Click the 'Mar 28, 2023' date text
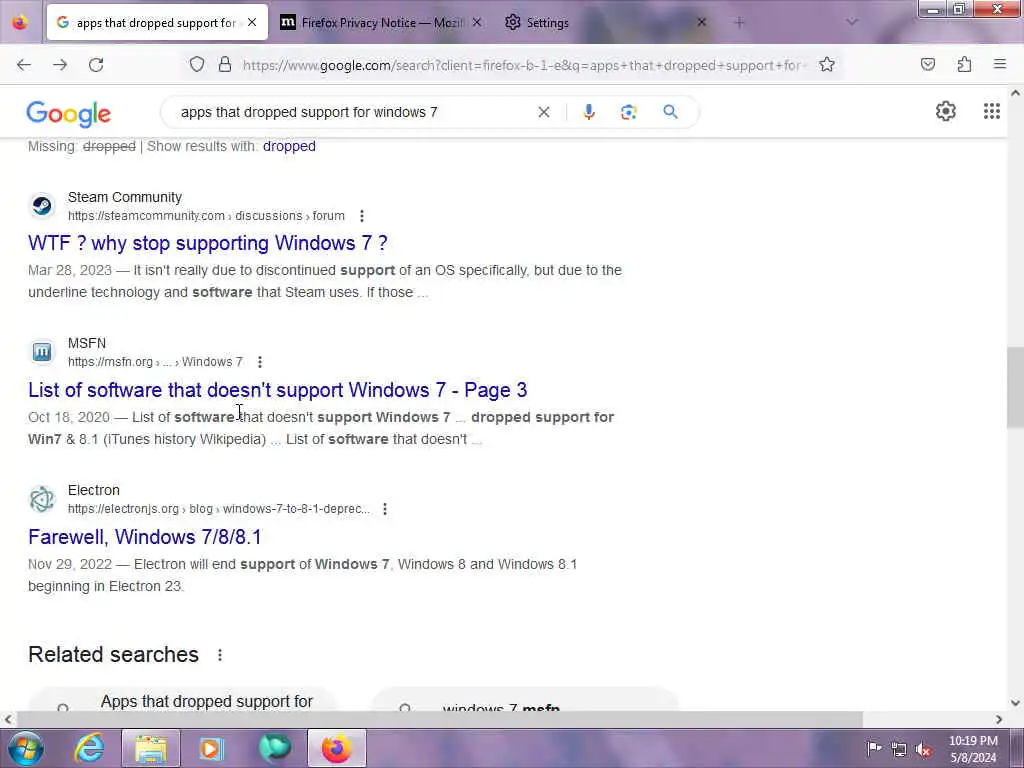 tap(70, 270)
